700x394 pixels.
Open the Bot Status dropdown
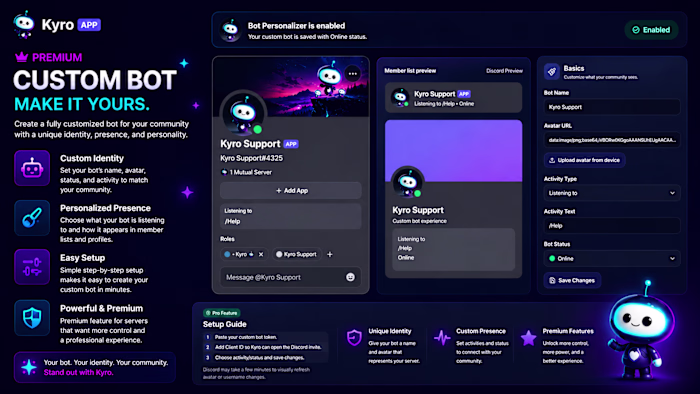click(x=612, y=258)
